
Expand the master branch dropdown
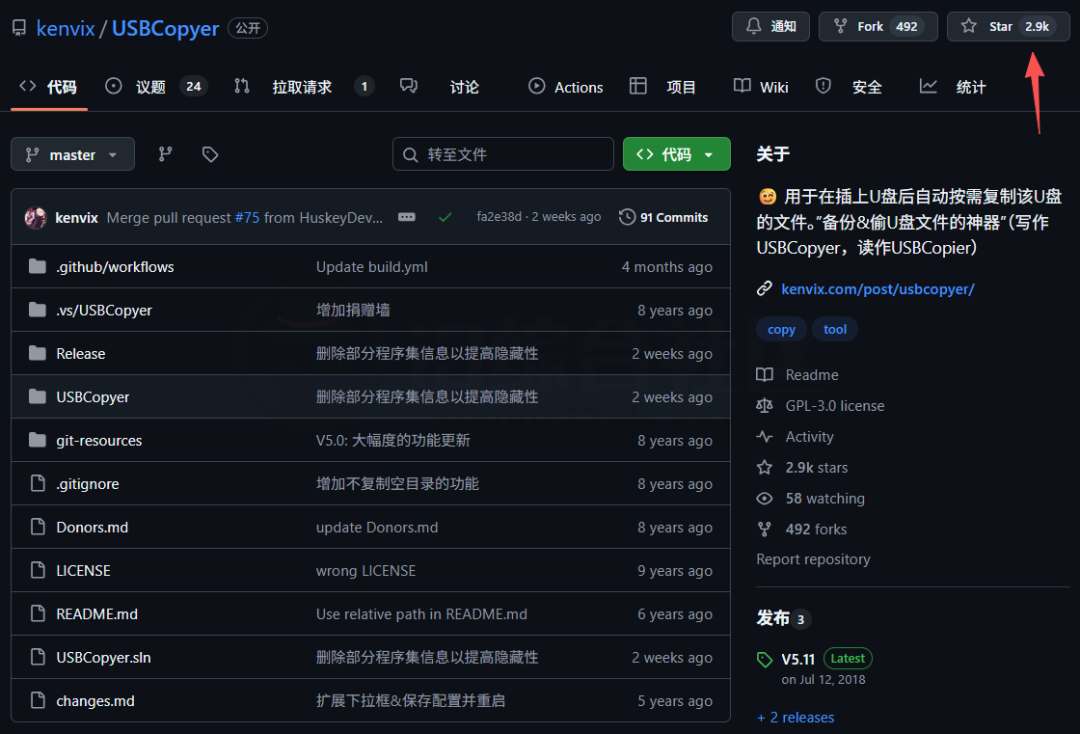(x=72, y=154)
